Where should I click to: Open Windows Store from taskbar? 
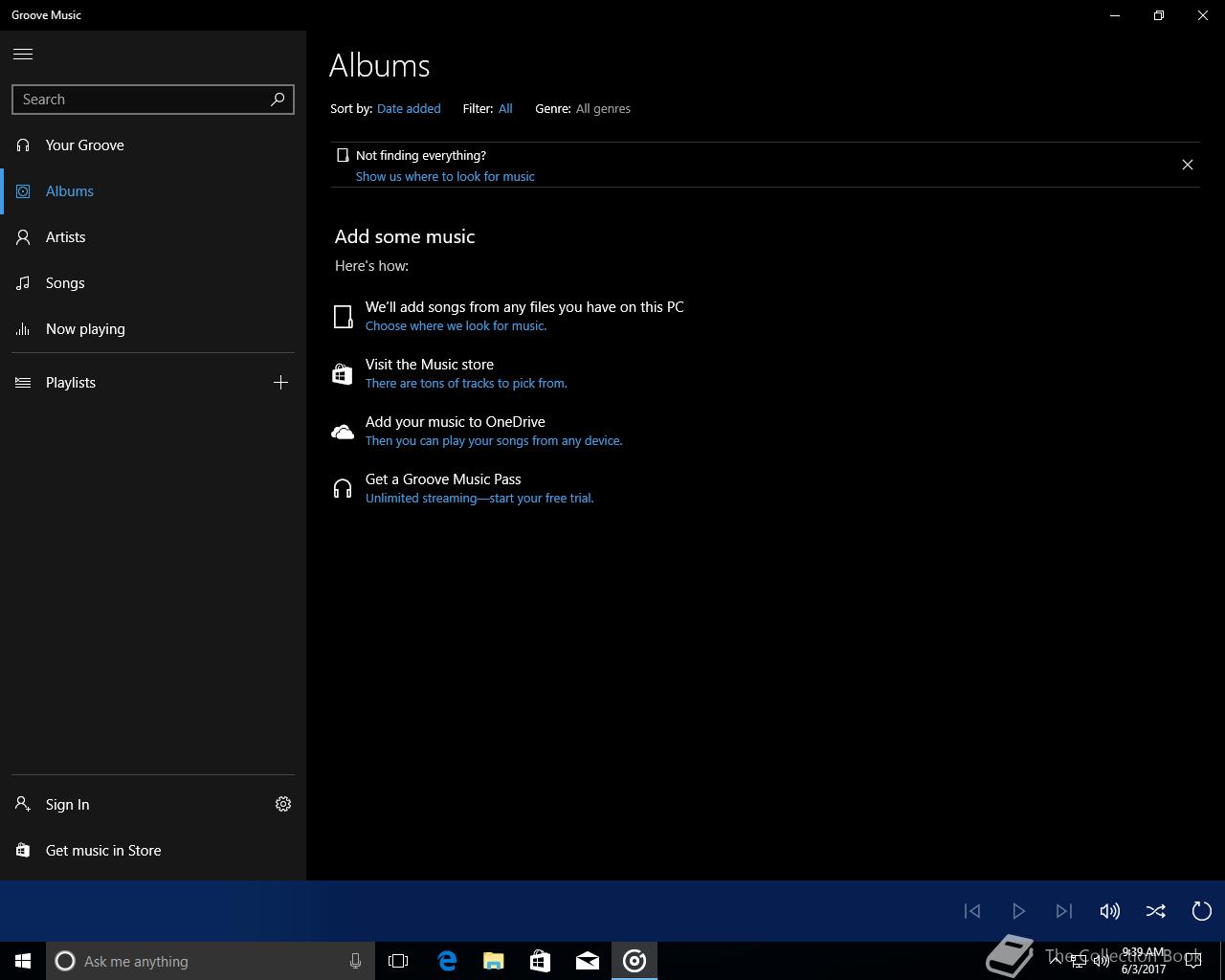click(541, 961)
